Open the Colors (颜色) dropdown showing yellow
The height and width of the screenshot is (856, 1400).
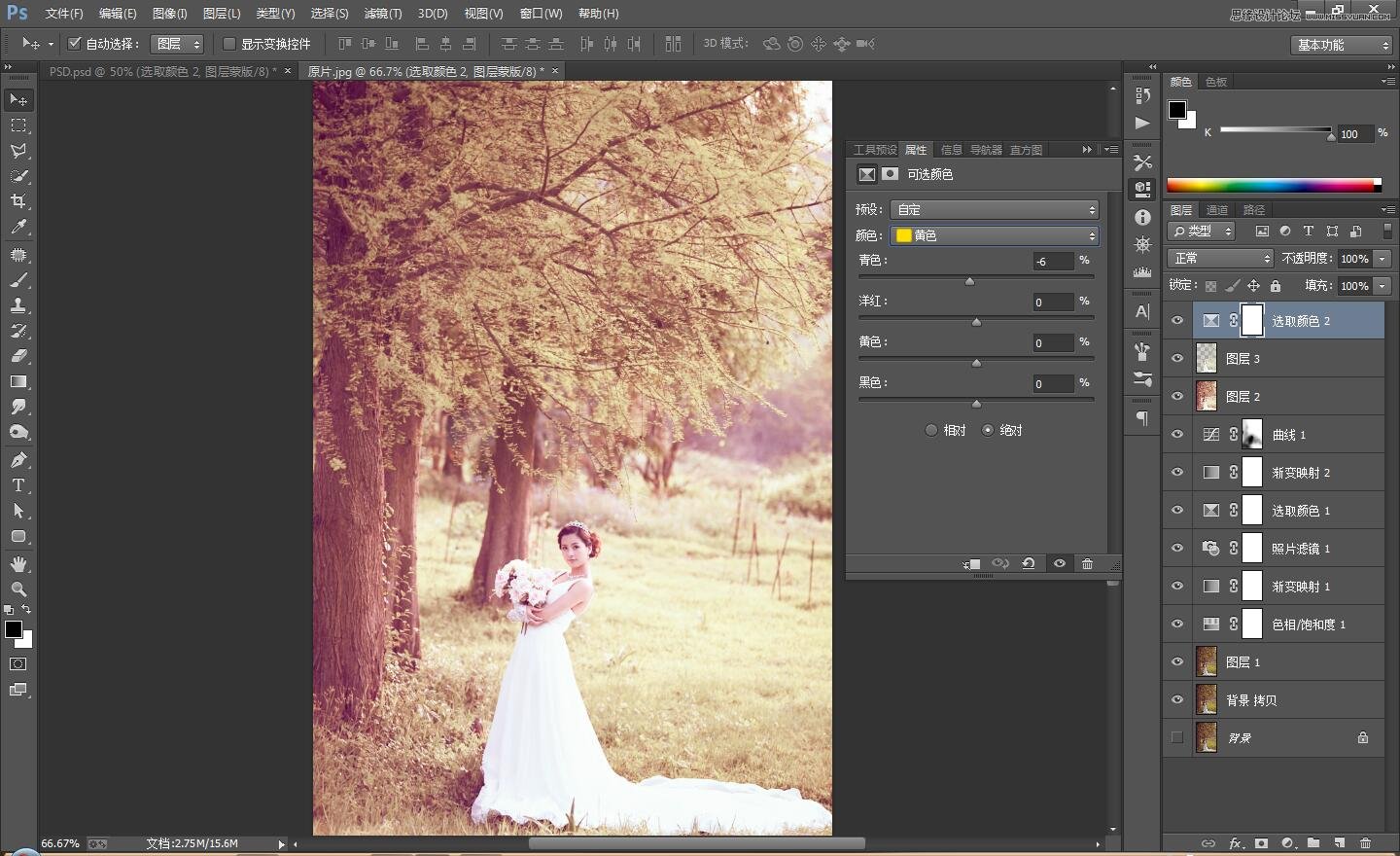pyautogui.click(x=995, y=235)
